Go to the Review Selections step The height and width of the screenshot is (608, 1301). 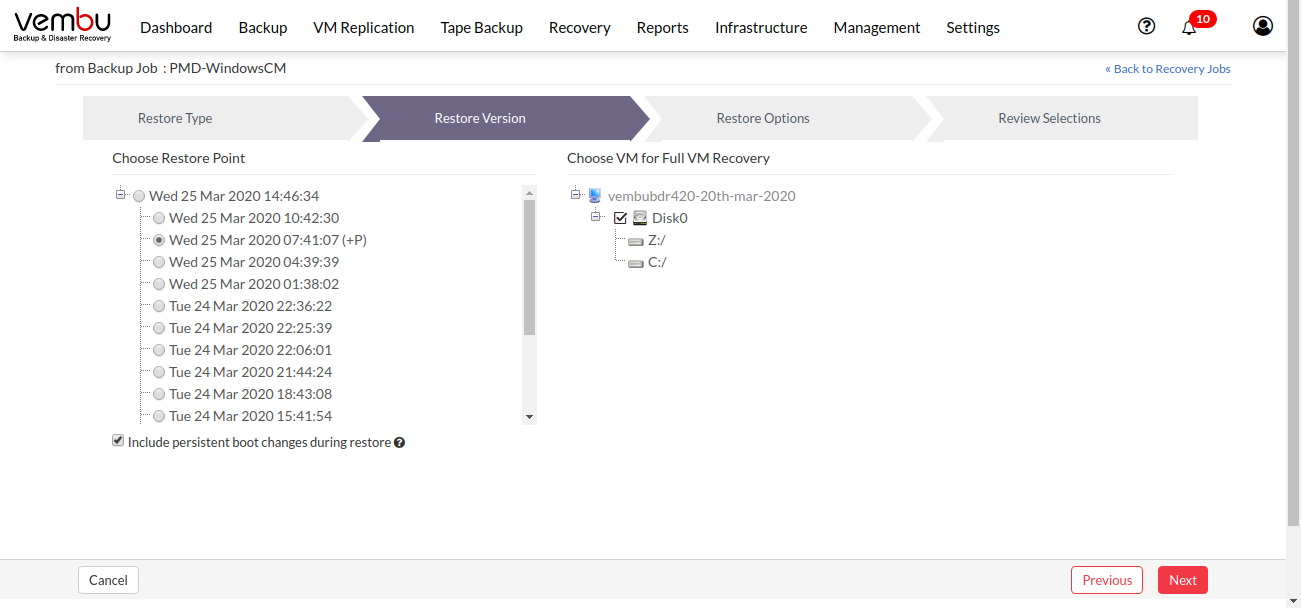pos(1062,118)
